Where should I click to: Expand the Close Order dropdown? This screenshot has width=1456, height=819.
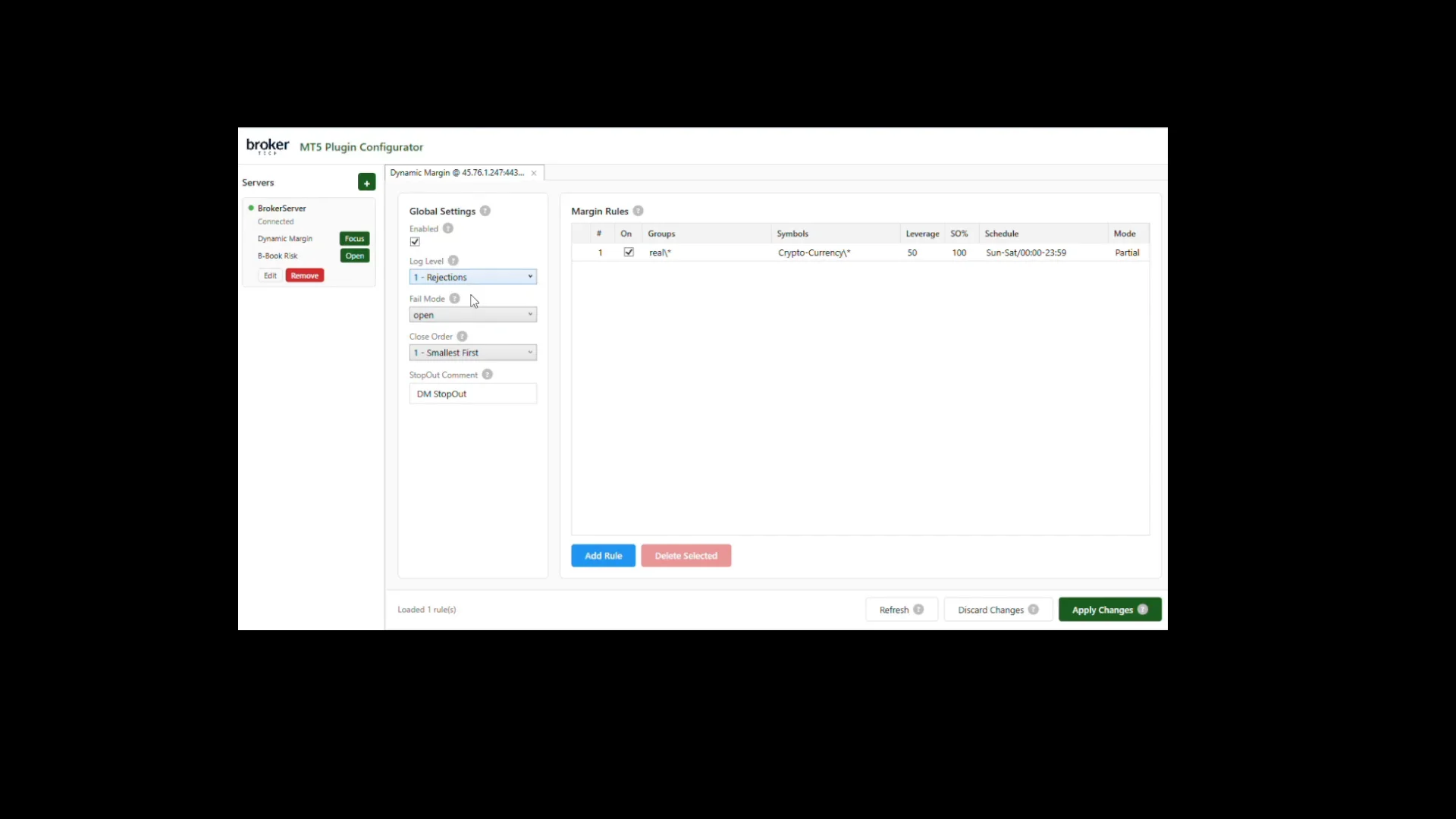pyautogui.click(x=472, y=353)
